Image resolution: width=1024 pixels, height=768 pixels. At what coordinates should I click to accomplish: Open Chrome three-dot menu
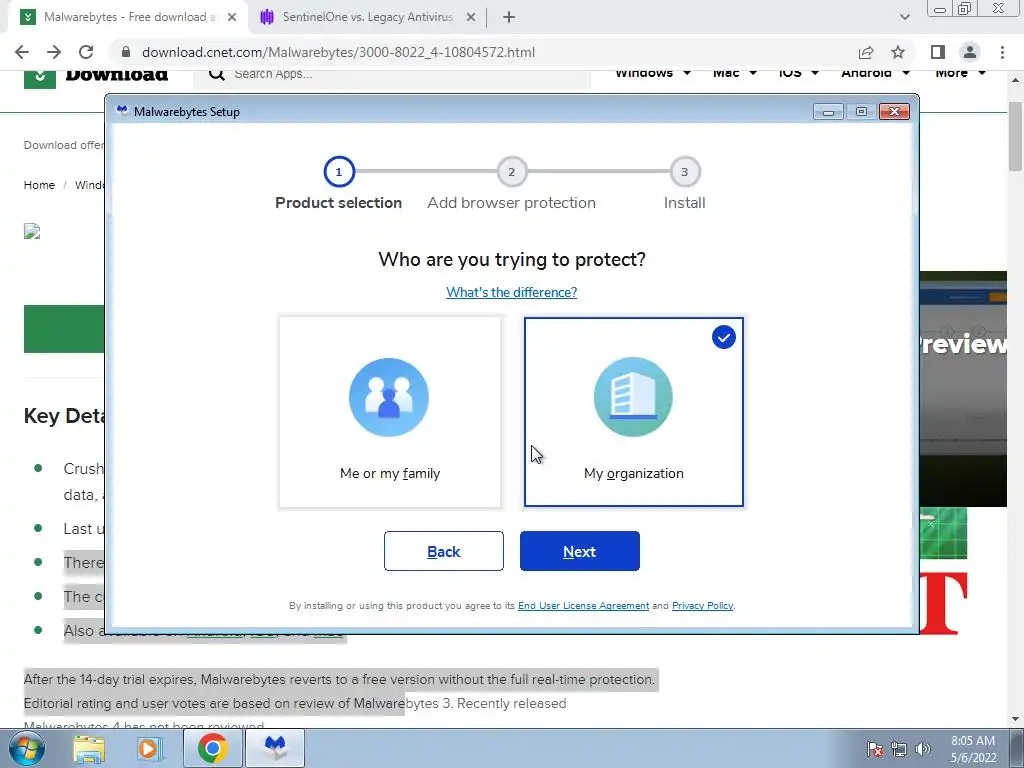[x=1002, y=52]
